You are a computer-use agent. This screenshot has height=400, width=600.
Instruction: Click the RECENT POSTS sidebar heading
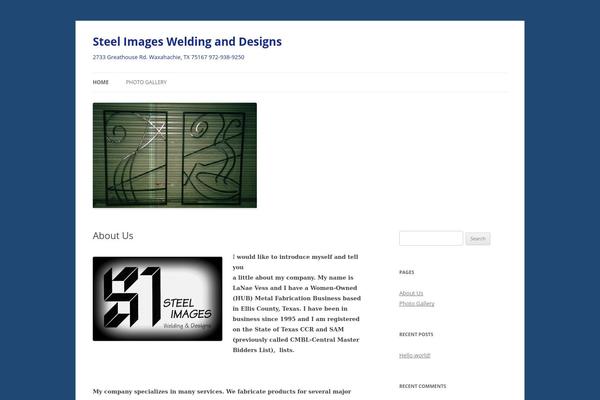pyautogui.click(x=416, y=334)
